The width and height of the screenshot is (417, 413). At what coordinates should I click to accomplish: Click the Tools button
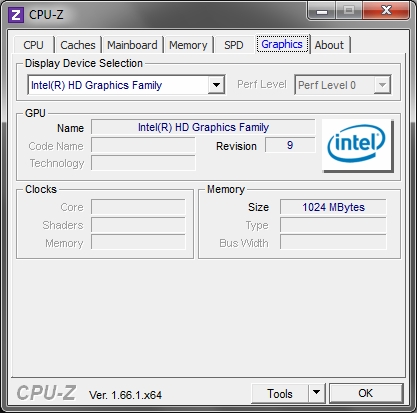click(x=280, y=393)
